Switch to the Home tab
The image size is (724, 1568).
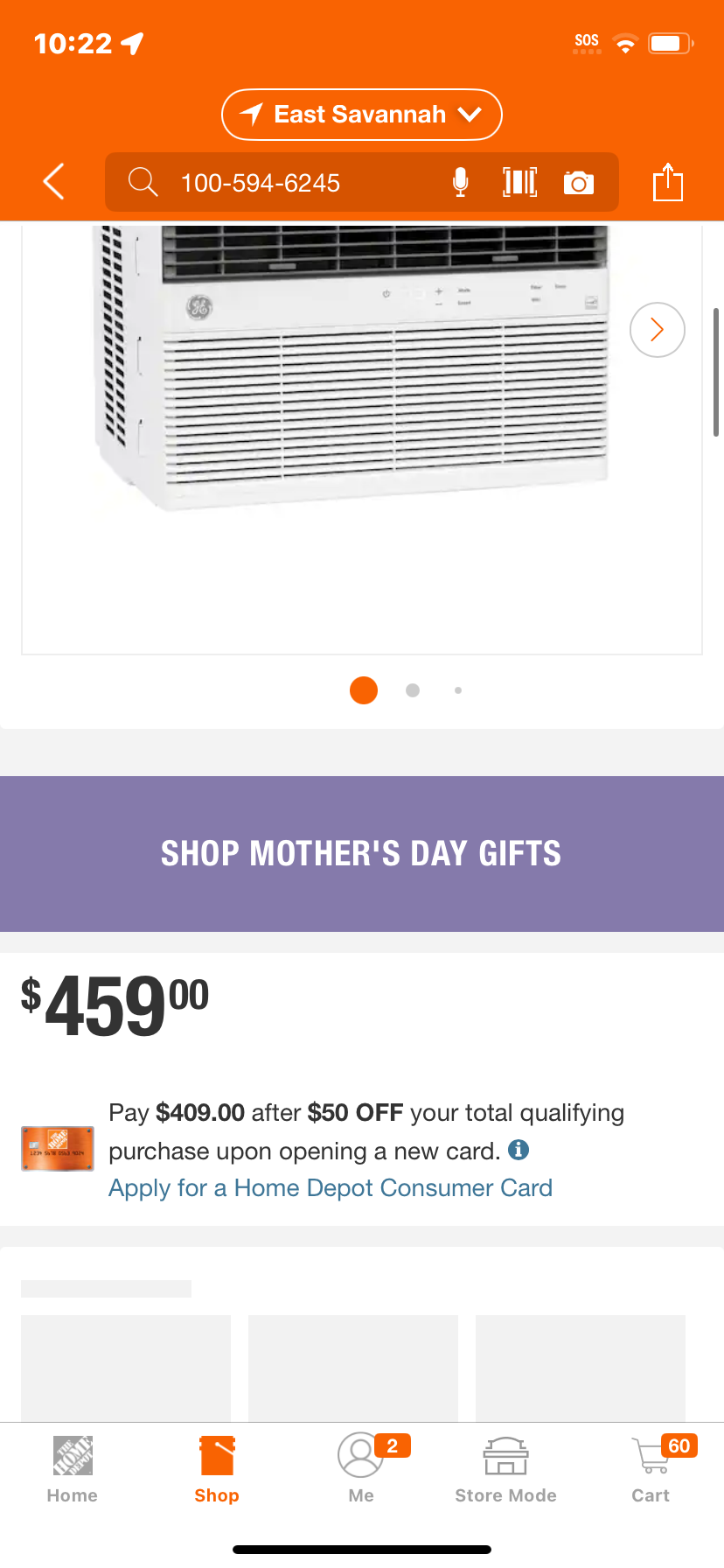click(x=73, y=1469)
